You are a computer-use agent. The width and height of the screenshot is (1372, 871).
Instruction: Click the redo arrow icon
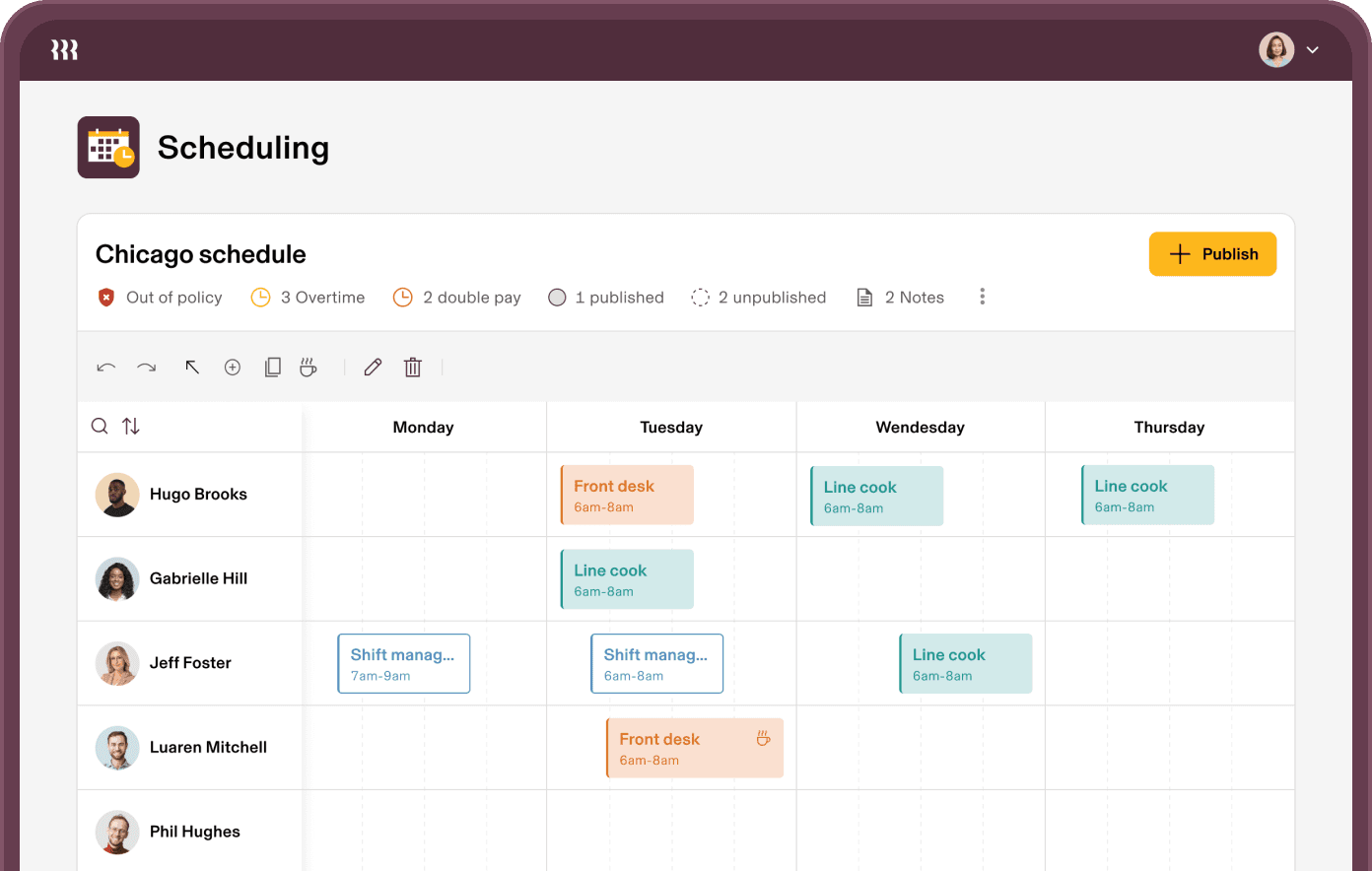[x=147, y=368]
